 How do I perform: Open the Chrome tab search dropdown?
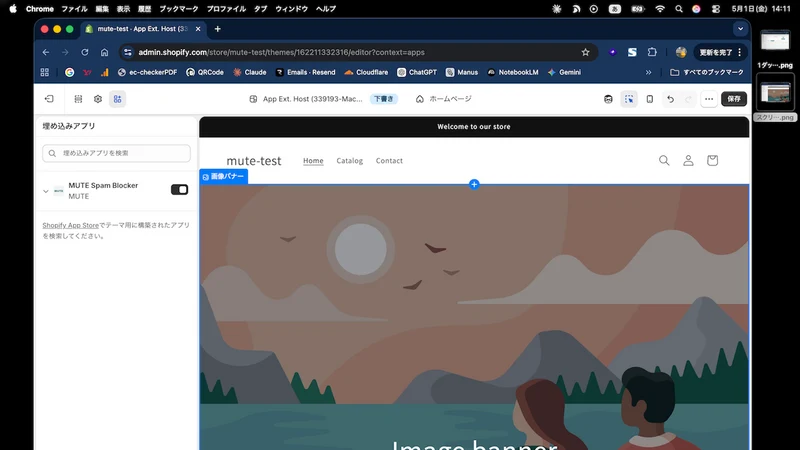pos(740,29)
